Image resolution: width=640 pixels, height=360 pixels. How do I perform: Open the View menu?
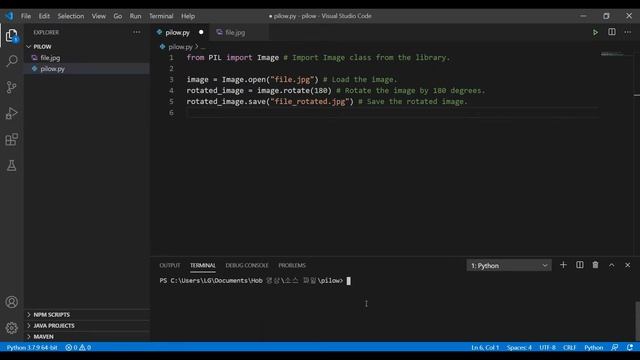tap(98, 16)
